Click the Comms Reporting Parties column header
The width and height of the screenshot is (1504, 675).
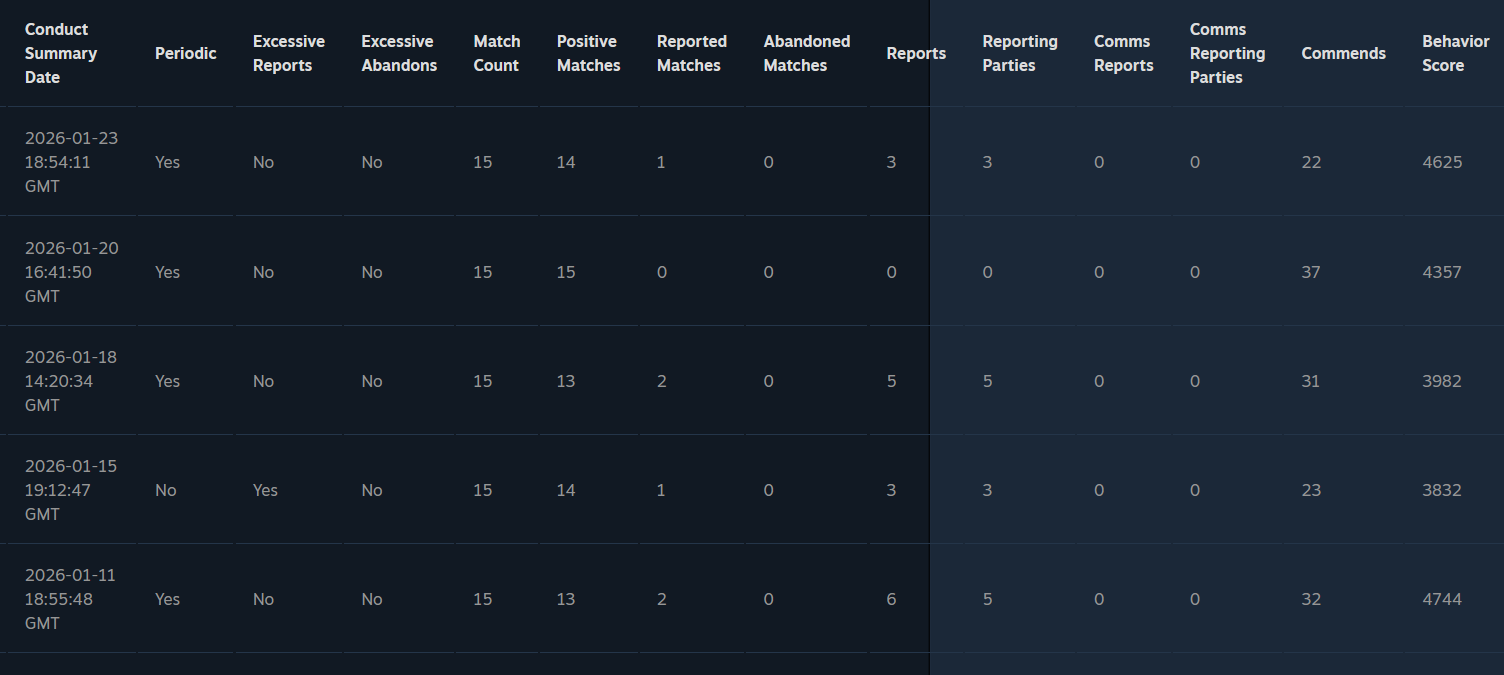1227,53
